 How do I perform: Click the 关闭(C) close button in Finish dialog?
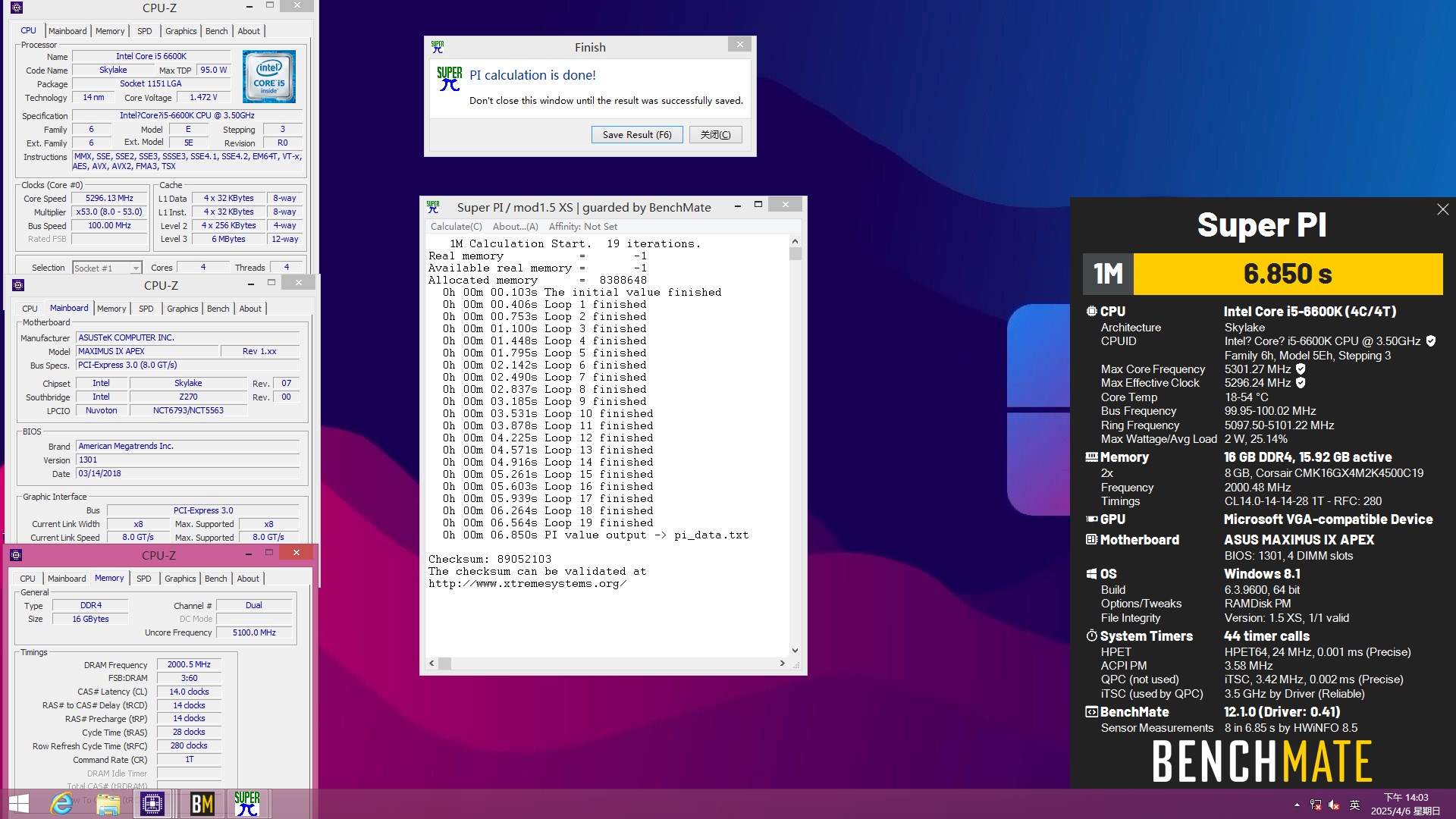pos(715,135)
